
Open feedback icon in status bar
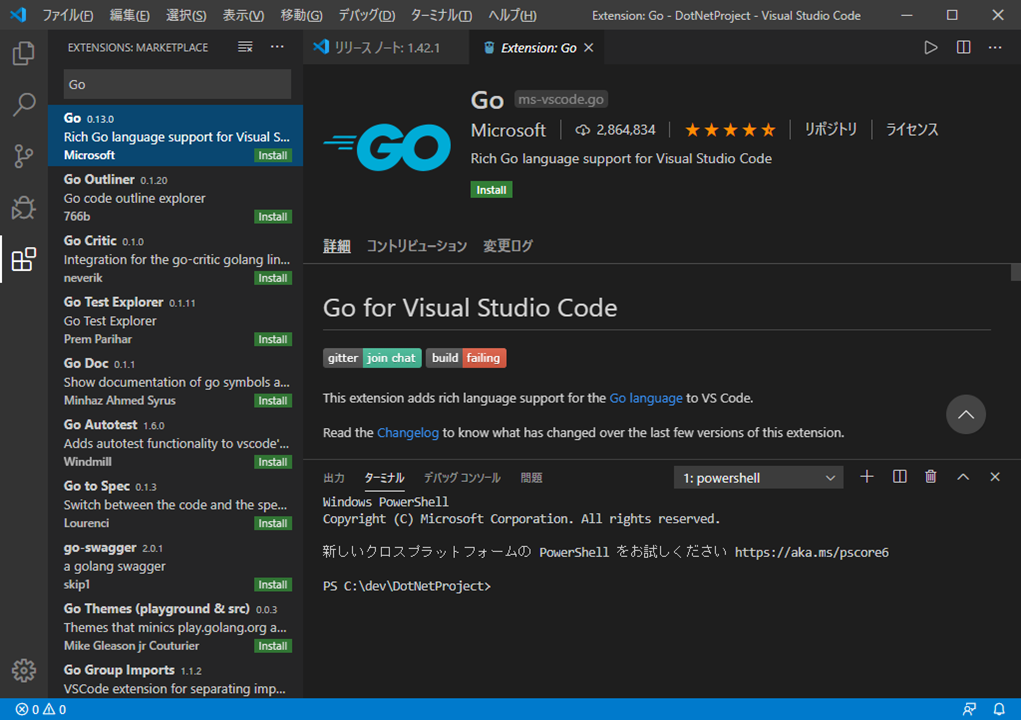tap(970, 710)
